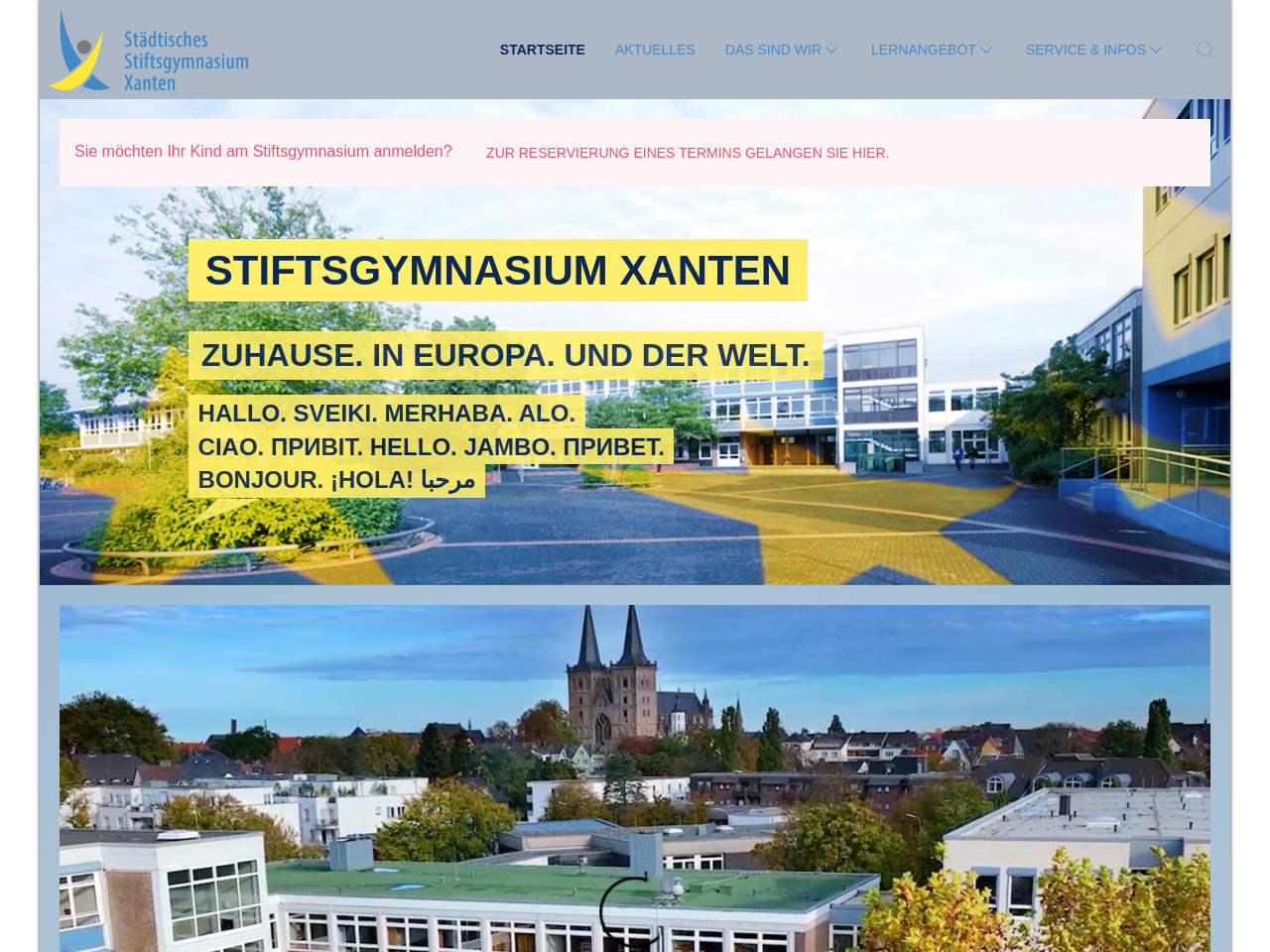Click the 'Hallo. Sveiki. Merhaba. Alo.' greeting line
The image size is (1270, 952).
point(386,414)
